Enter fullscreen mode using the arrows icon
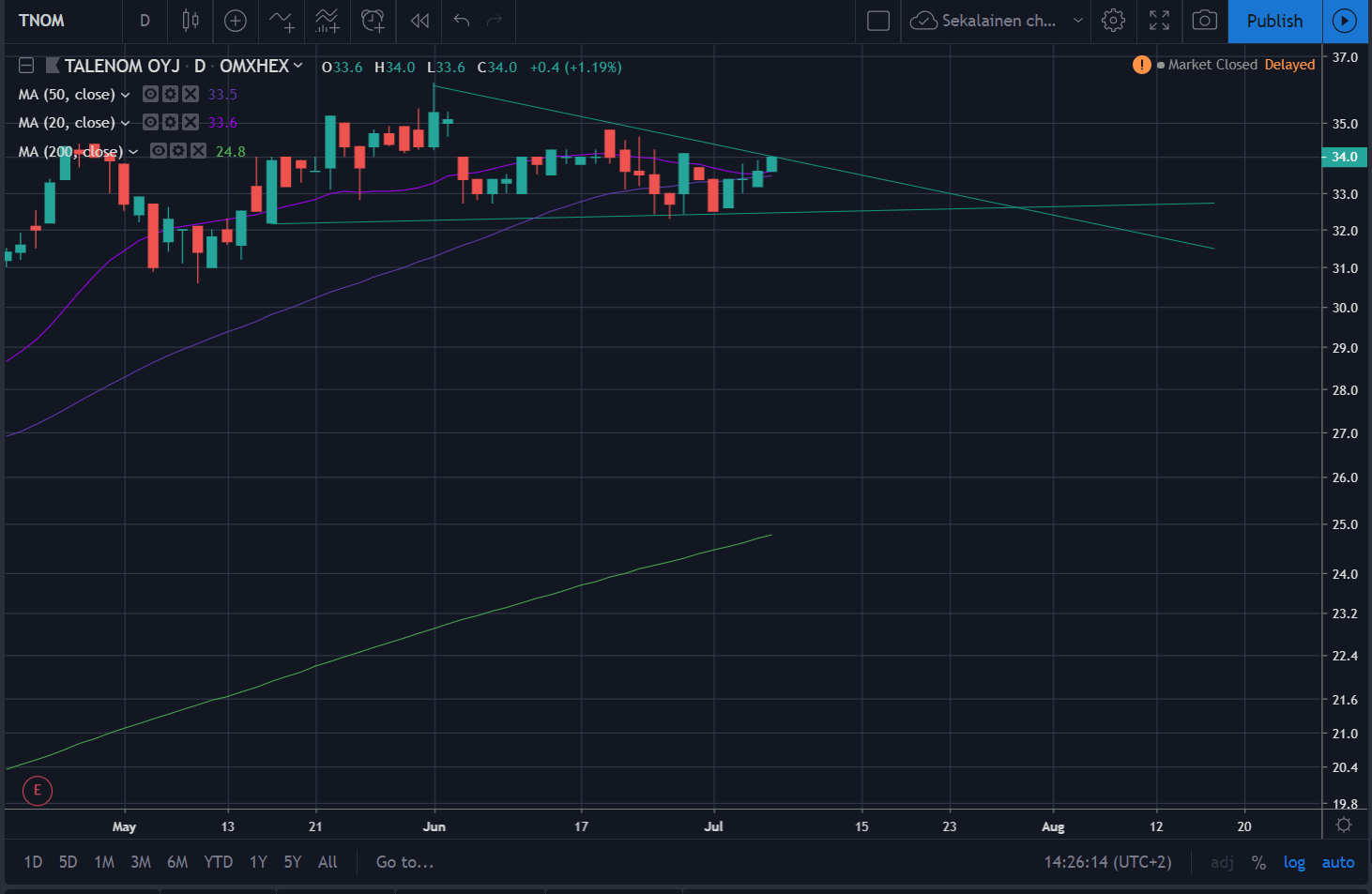Image resolution: width=1372 pixels, height=894 pixels. click(1159, 21)
